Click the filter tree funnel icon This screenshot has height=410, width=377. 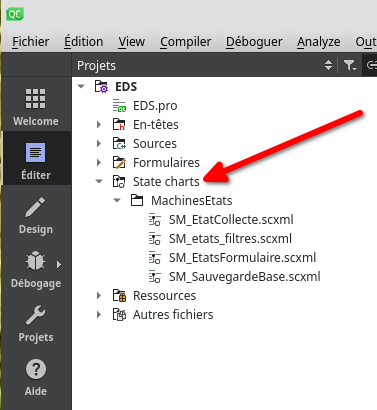pyautogui.click(x=350, y=65)
